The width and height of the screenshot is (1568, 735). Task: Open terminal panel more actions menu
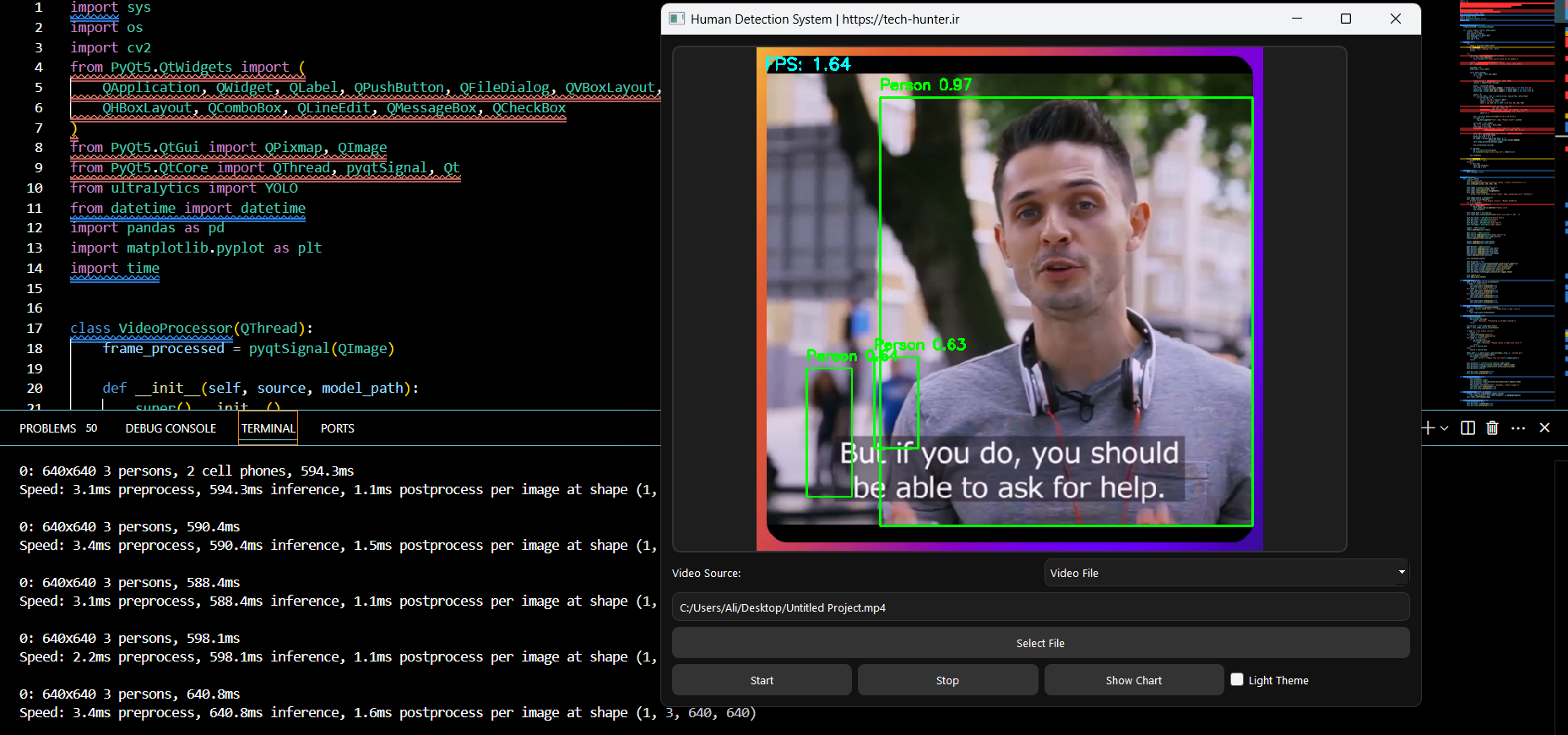point(1518,428)
